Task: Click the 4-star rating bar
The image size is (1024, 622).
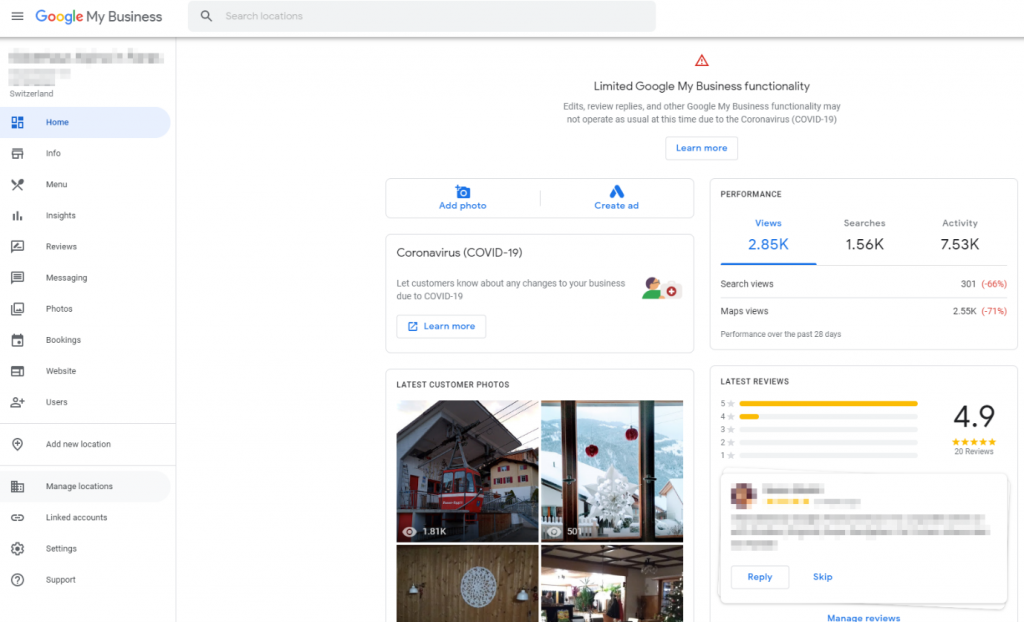Action: [x=828, y=417]
